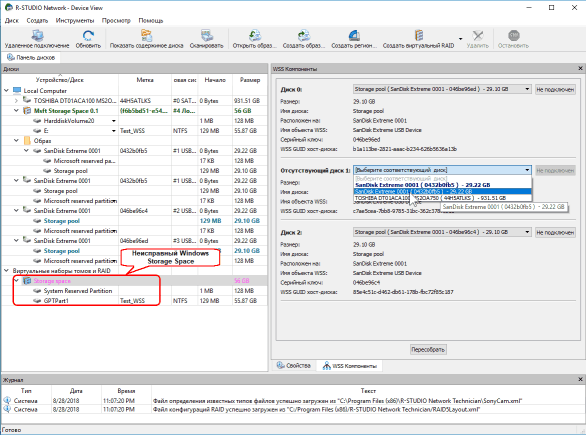Sort by the Устройство/Диск column header
Viewport: 586px width, 435px height.
60,80
